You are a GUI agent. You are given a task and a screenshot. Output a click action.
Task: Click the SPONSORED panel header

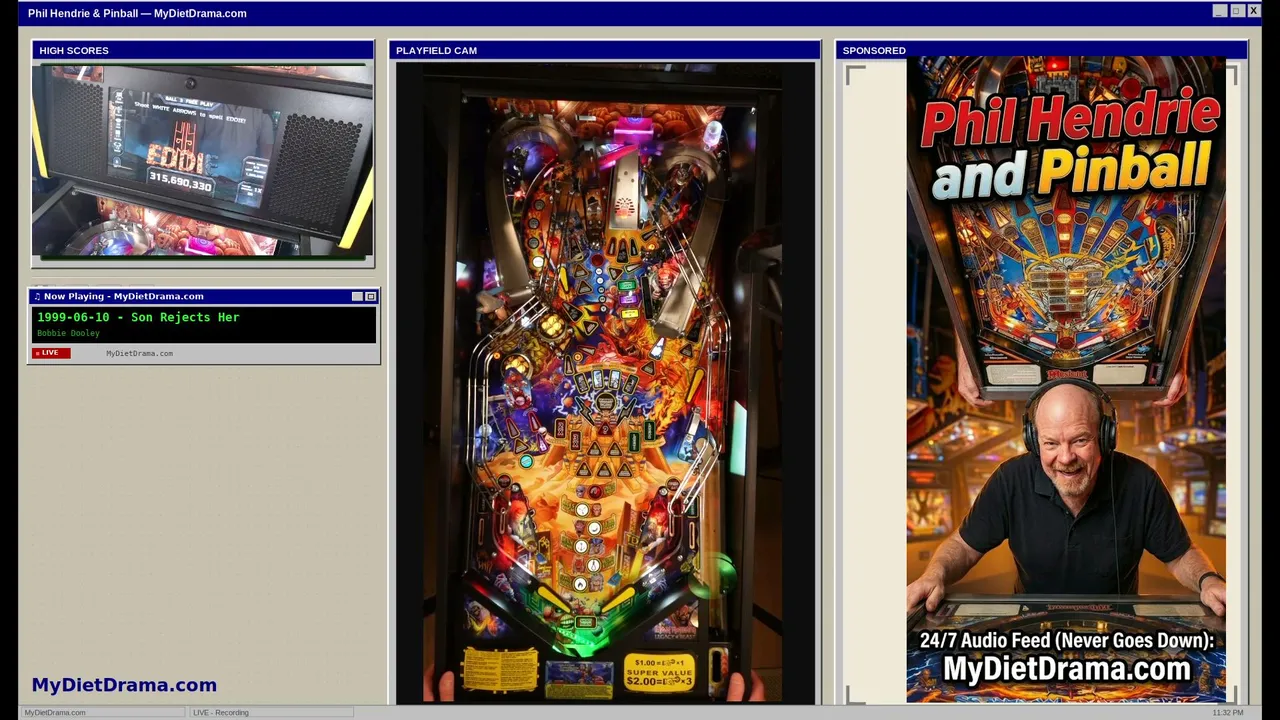pos(1041,50)
